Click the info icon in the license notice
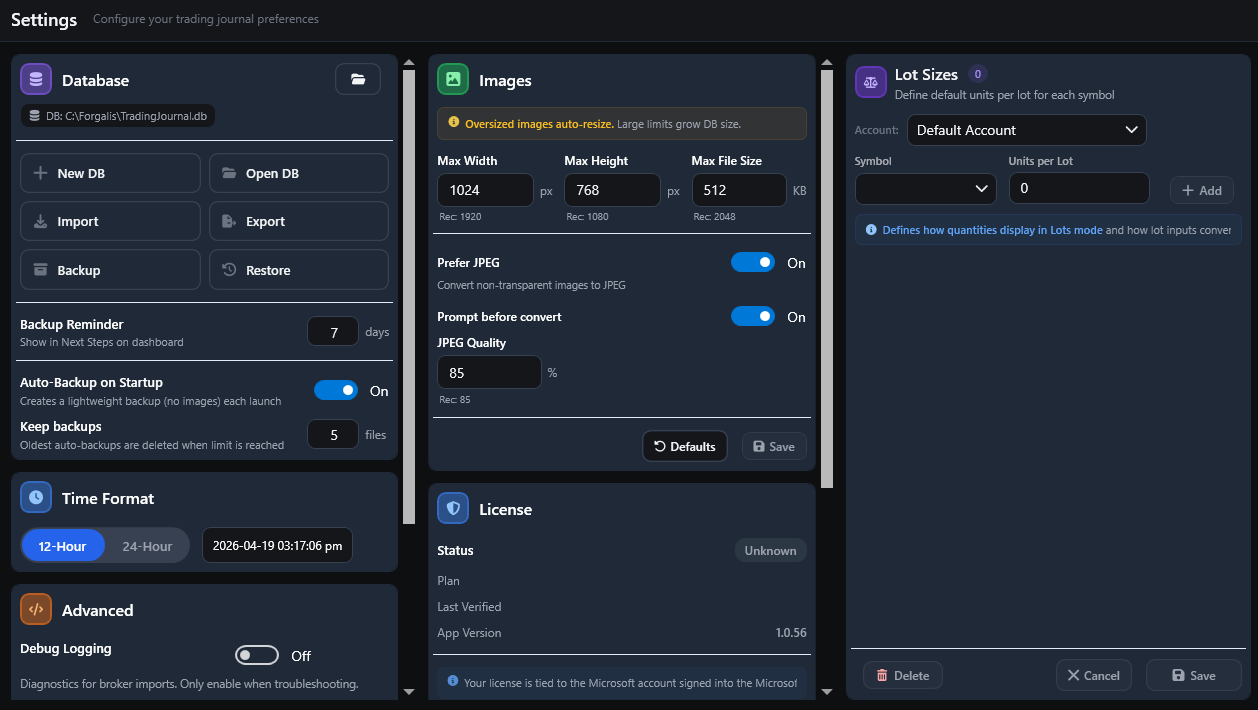Viewport: 1258px width, 710px height. (x=453, y=681)
